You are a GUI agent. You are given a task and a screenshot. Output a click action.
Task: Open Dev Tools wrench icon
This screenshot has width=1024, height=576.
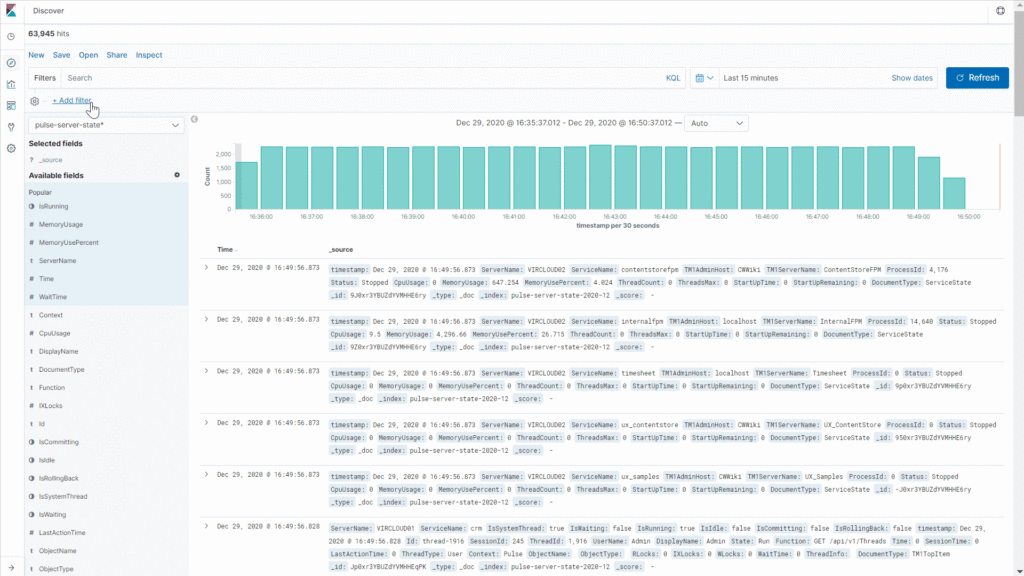11,127
